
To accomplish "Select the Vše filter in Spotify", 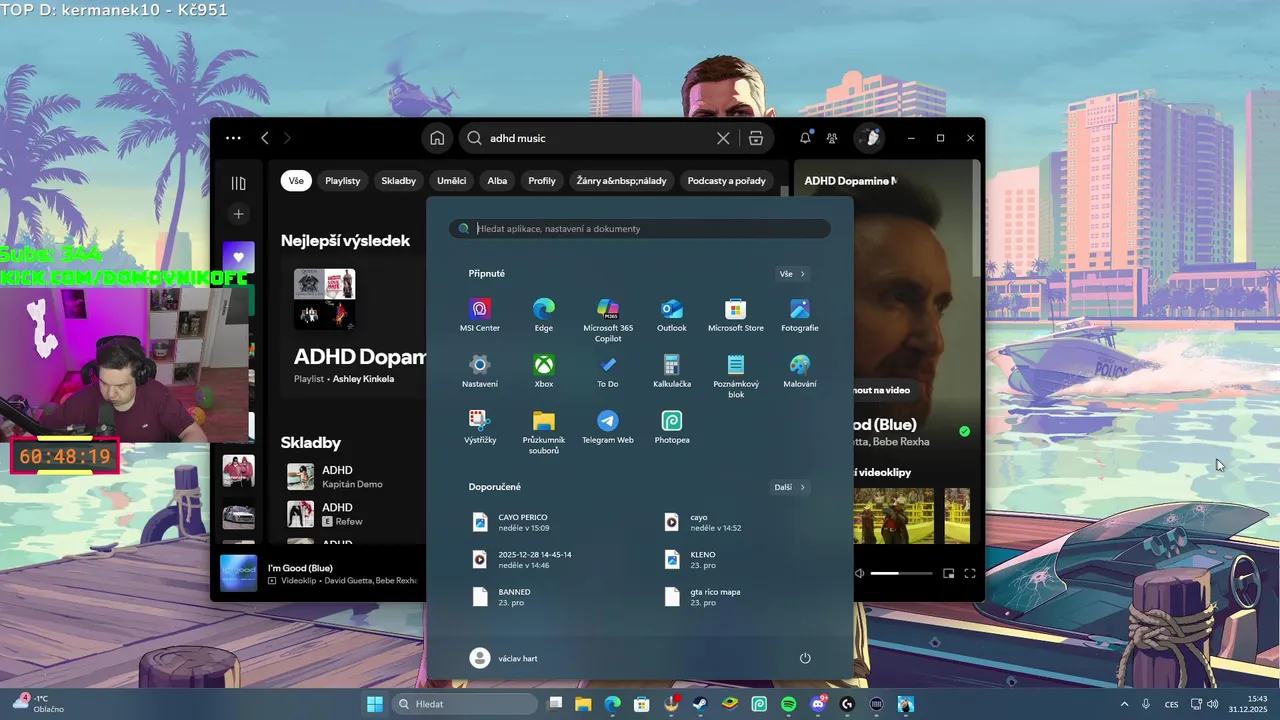I will tap(296, 181).
